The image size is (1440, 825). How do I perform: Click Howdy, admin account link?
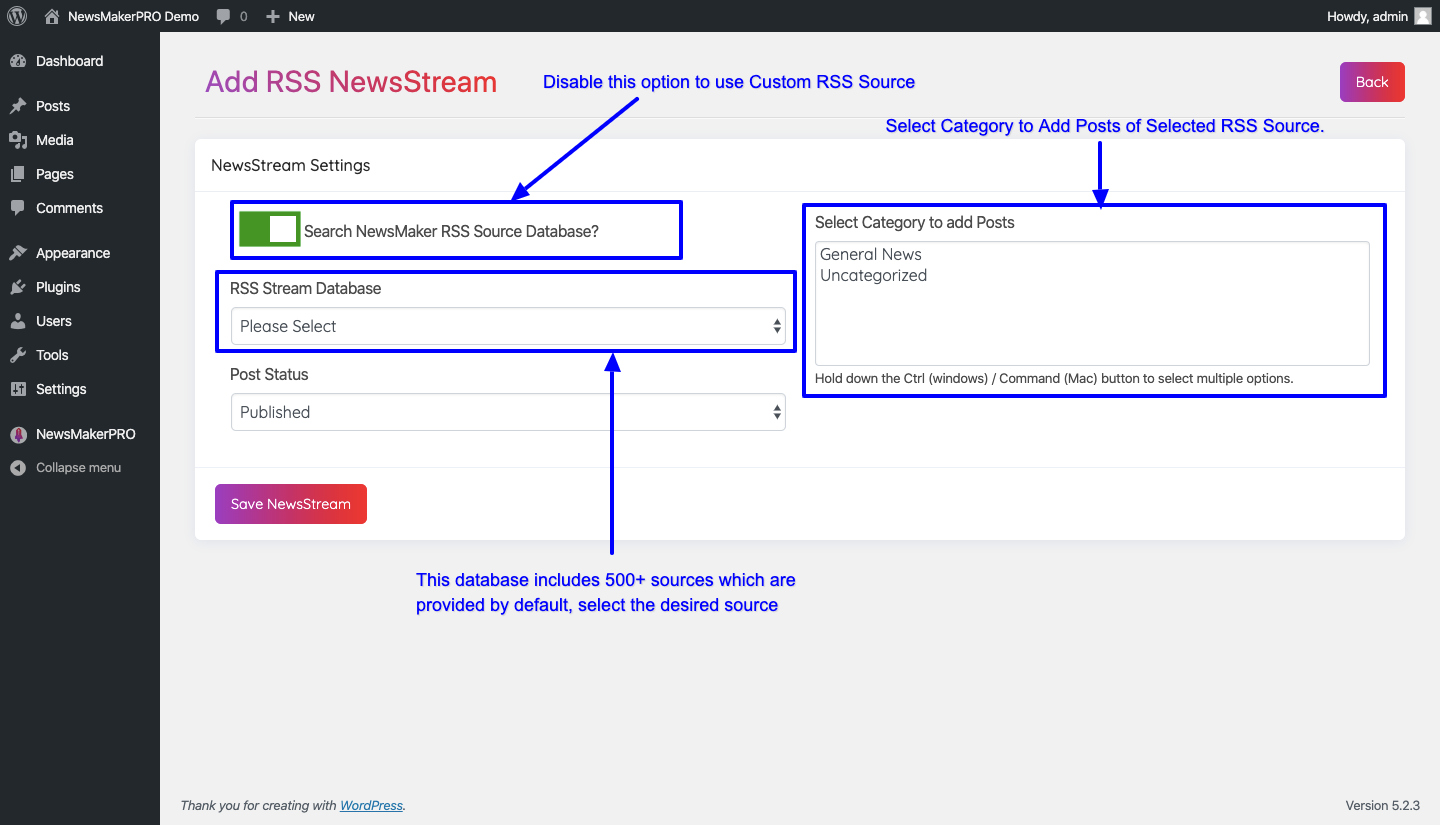pyautogui.click(x=1367, y=16)
